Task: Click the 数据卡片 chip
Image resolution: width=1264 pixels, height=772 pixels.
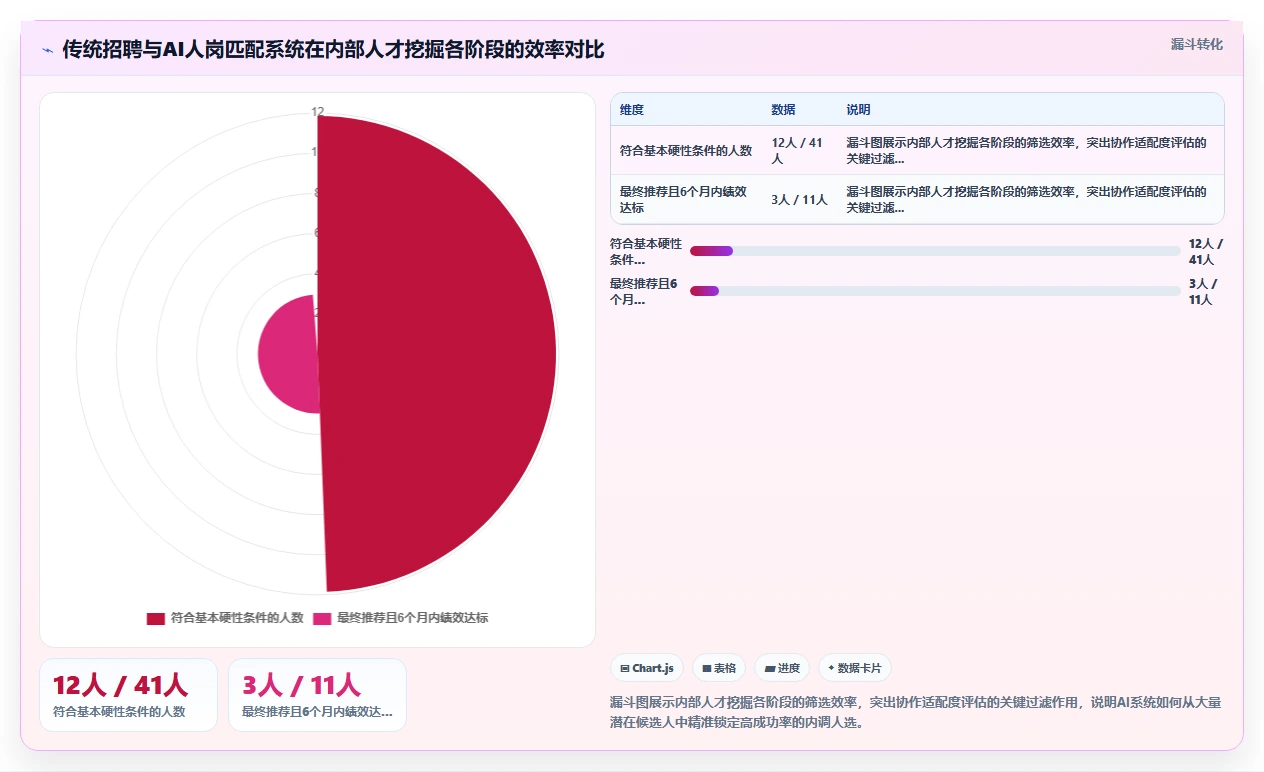Action: click(855, 668)
